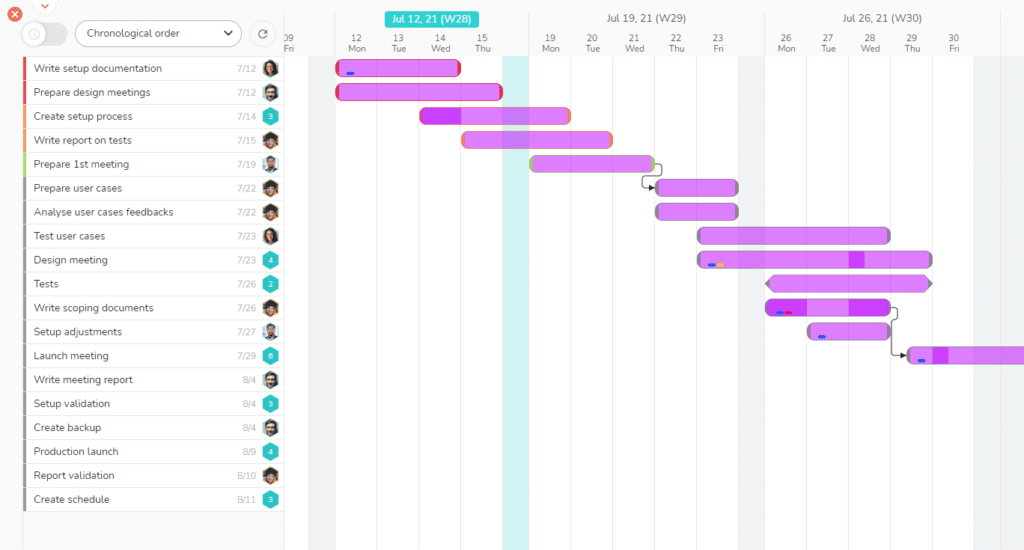Select the Jul 26, 21 (W30) week header
Viewport: 1024px width, 550px height.
click(x=882, y=19)
